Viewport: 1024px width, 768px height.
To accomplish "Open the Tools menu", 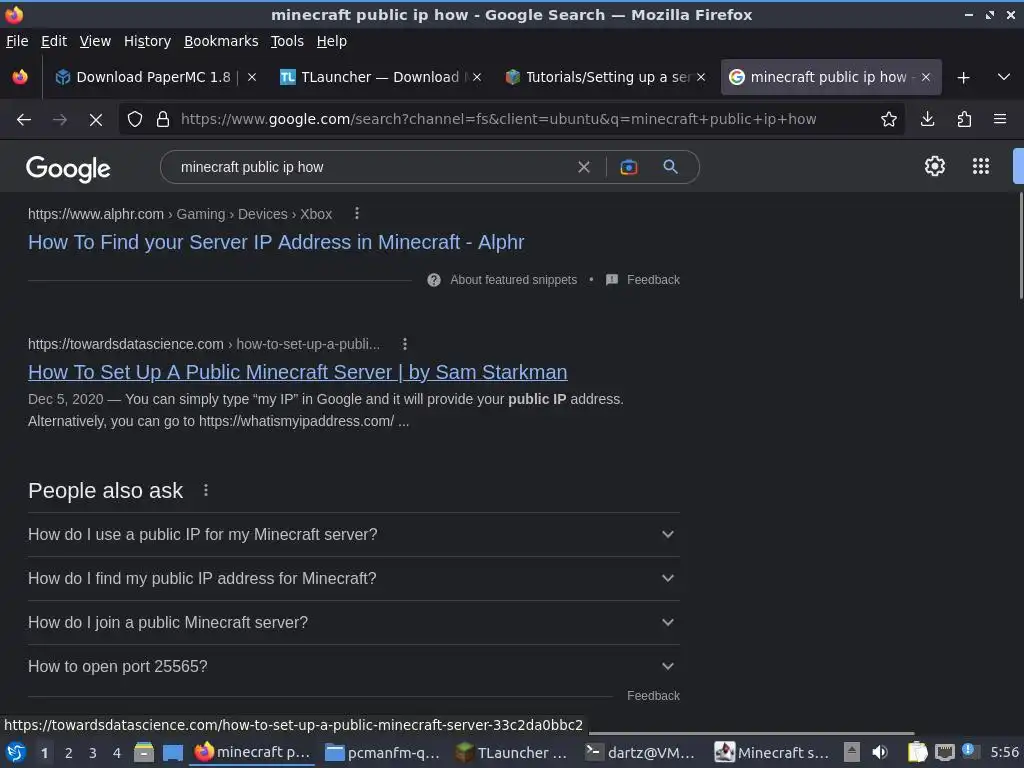I will (x=287, y=41).
